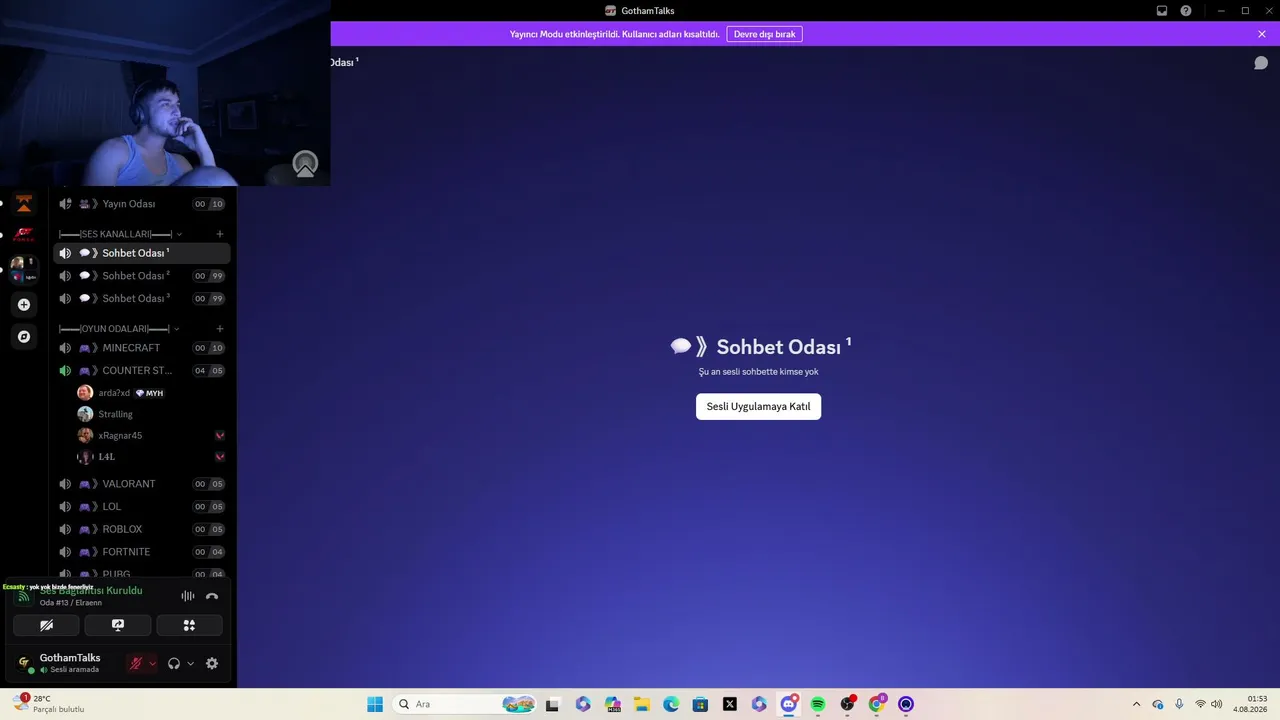Open File Explorer from the taskbar
Screen dimensions: 1280x720
pyautogui.click(x=642, y=704)
